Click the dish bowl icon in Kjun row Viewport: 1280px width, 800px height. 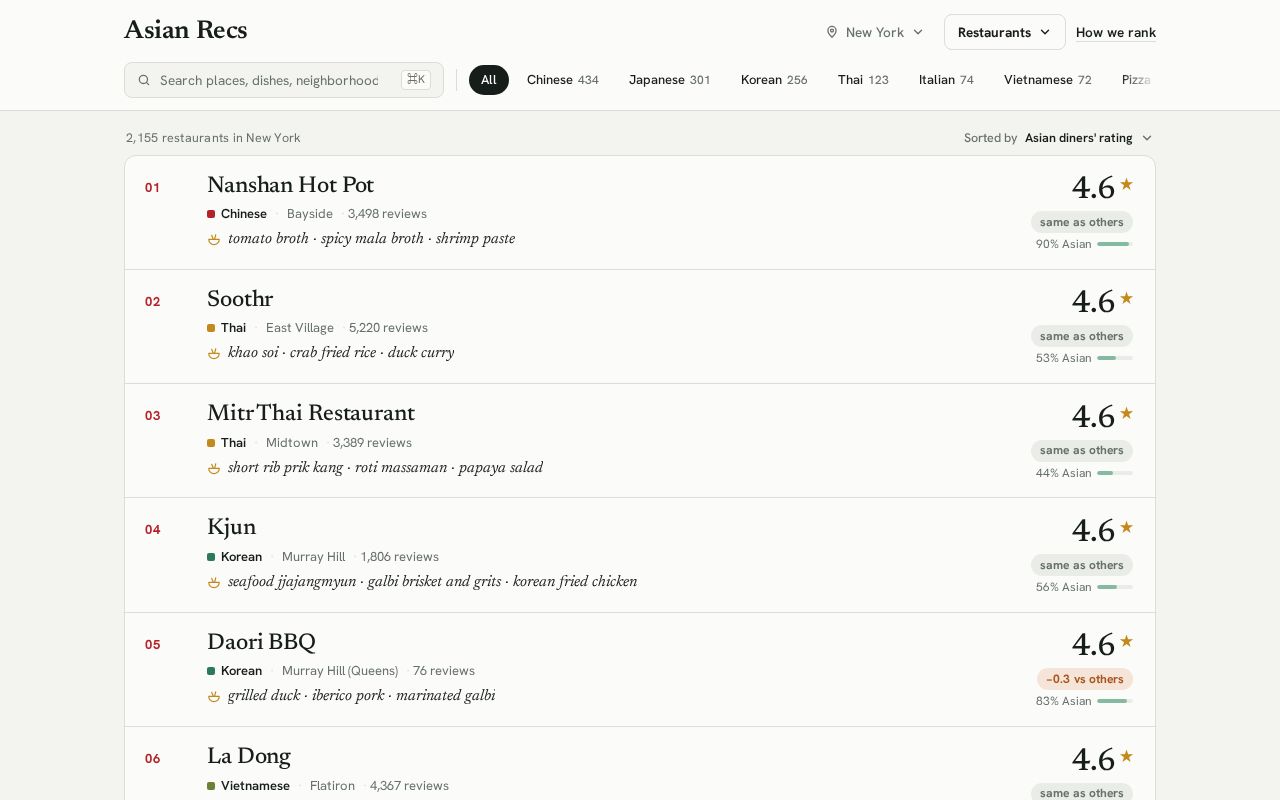point(213,582)
